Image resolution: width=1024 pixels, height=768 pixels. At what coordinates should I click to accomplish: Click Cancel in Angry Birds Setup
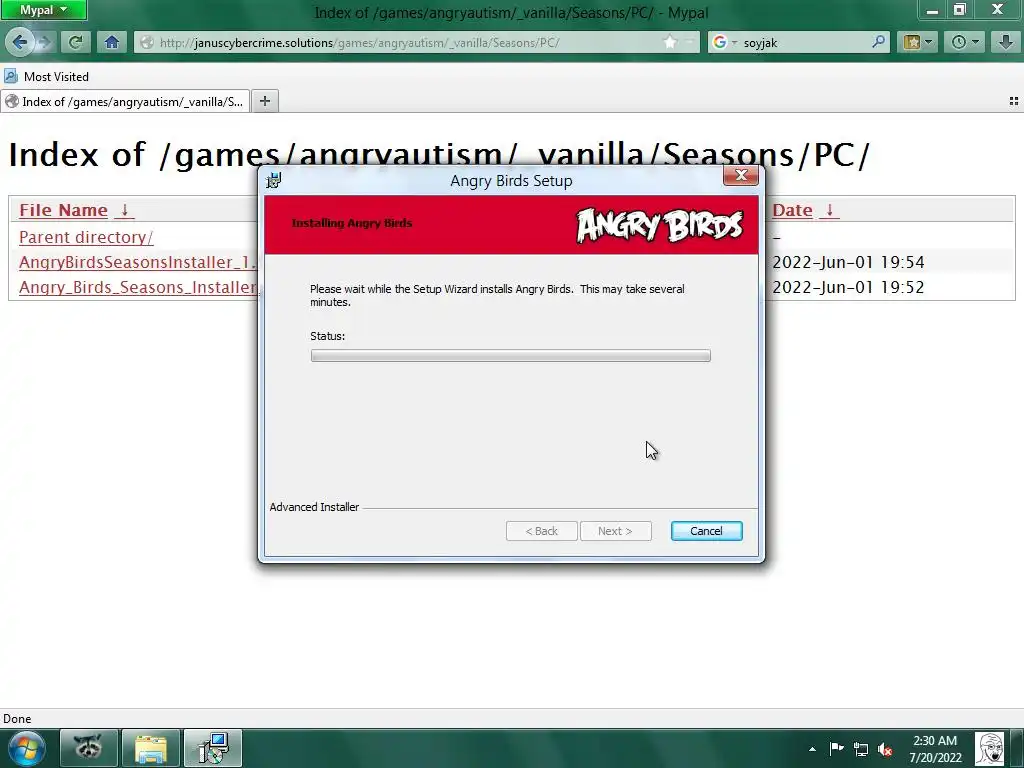coord(707,531)
